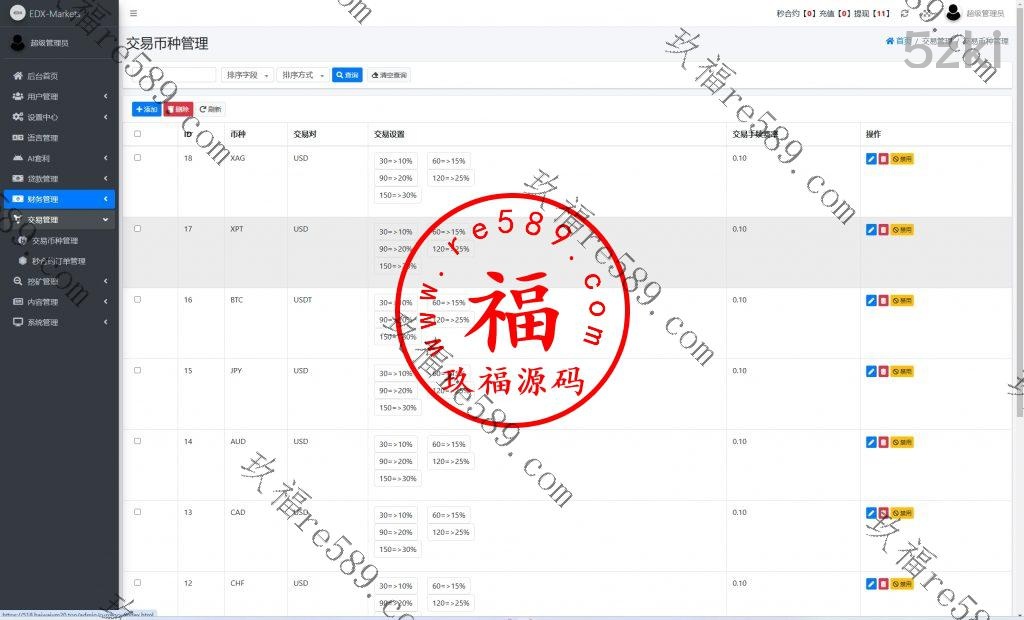Tick the checkbox for row ID 18
Viewport: 1024px width, 620px height.
138,158
